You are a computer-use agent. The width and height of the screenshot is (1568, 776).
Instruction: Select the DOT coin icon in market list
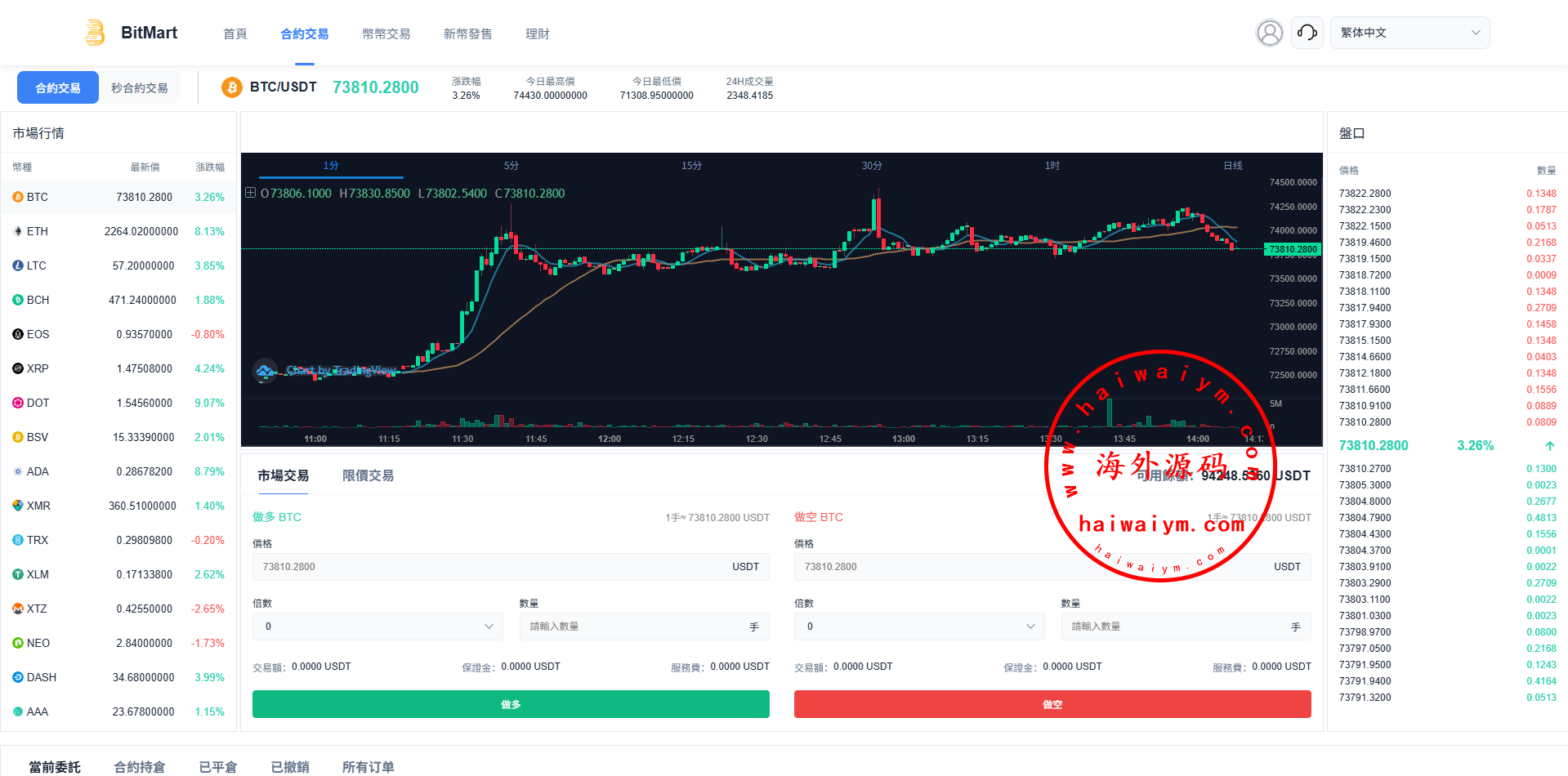18,403
